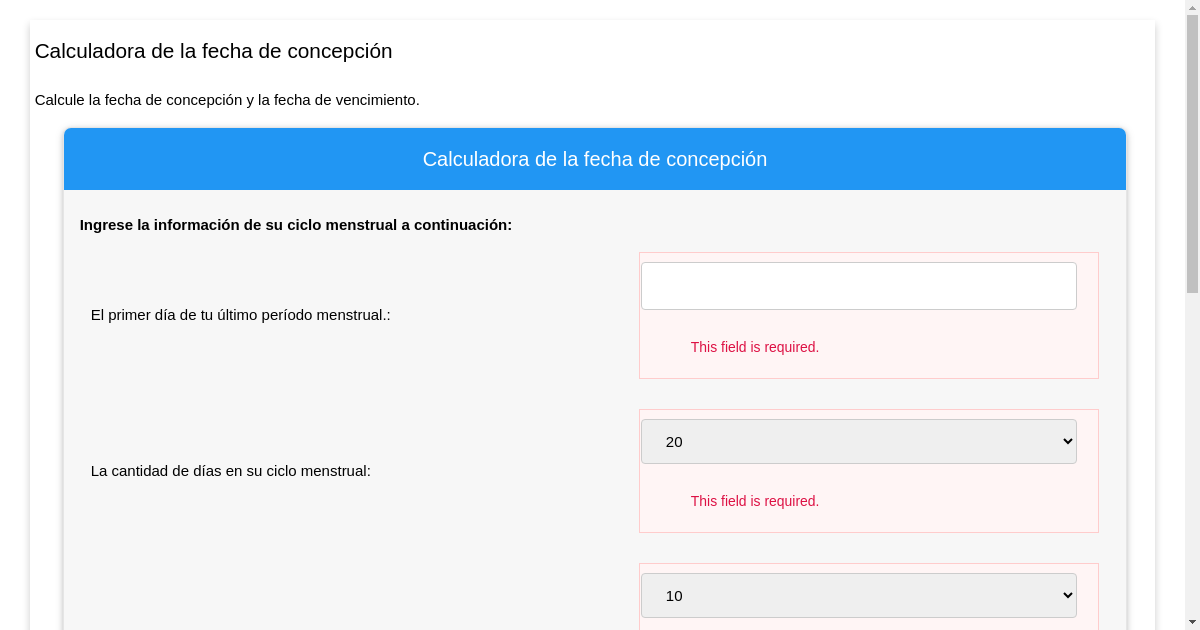The height and width of the screenshot is (630, 1200).
Task: Click the second 'This field is required' warning
Action: click(755, 501)
